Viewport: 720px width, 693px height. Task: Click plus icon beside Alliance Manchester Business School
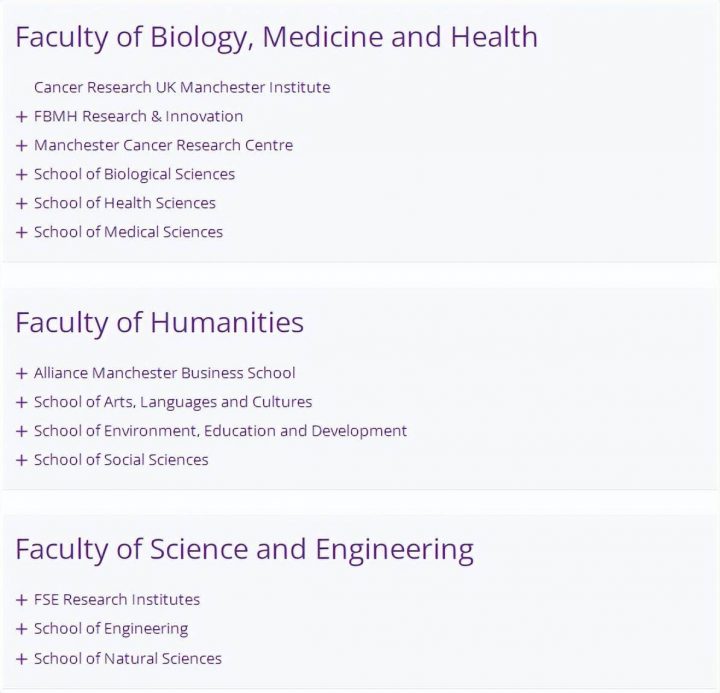coord(22,374)
